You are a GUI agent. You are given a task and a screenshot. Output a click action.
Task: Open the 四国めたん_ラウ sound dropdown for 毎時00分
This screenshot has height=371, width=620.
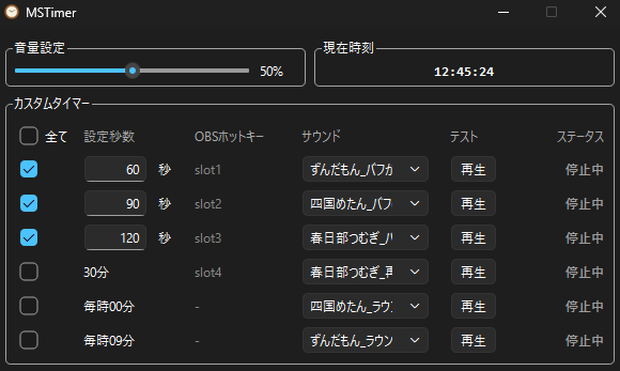(365, 306)
